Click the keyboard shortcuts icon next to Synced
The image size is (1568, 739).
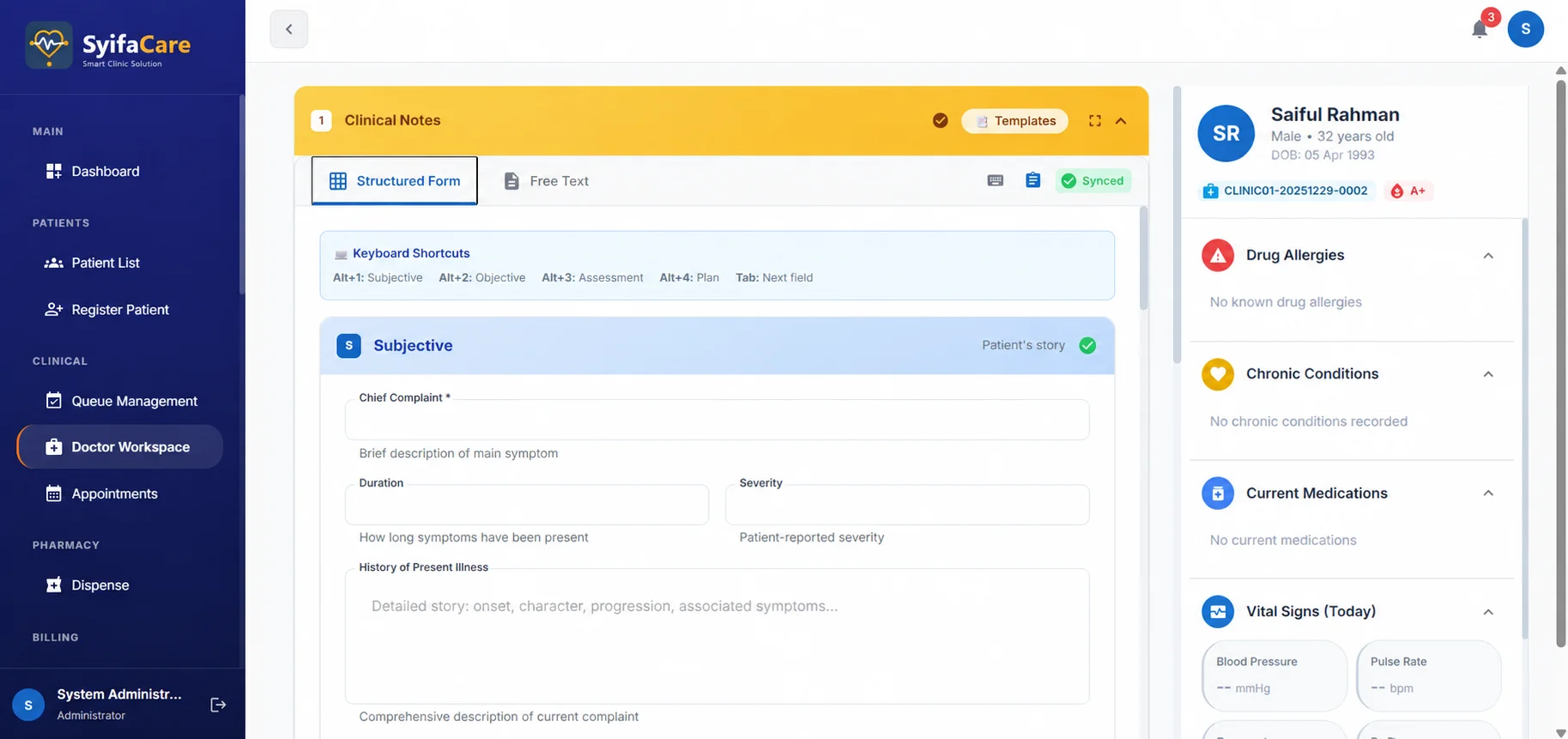996,180
